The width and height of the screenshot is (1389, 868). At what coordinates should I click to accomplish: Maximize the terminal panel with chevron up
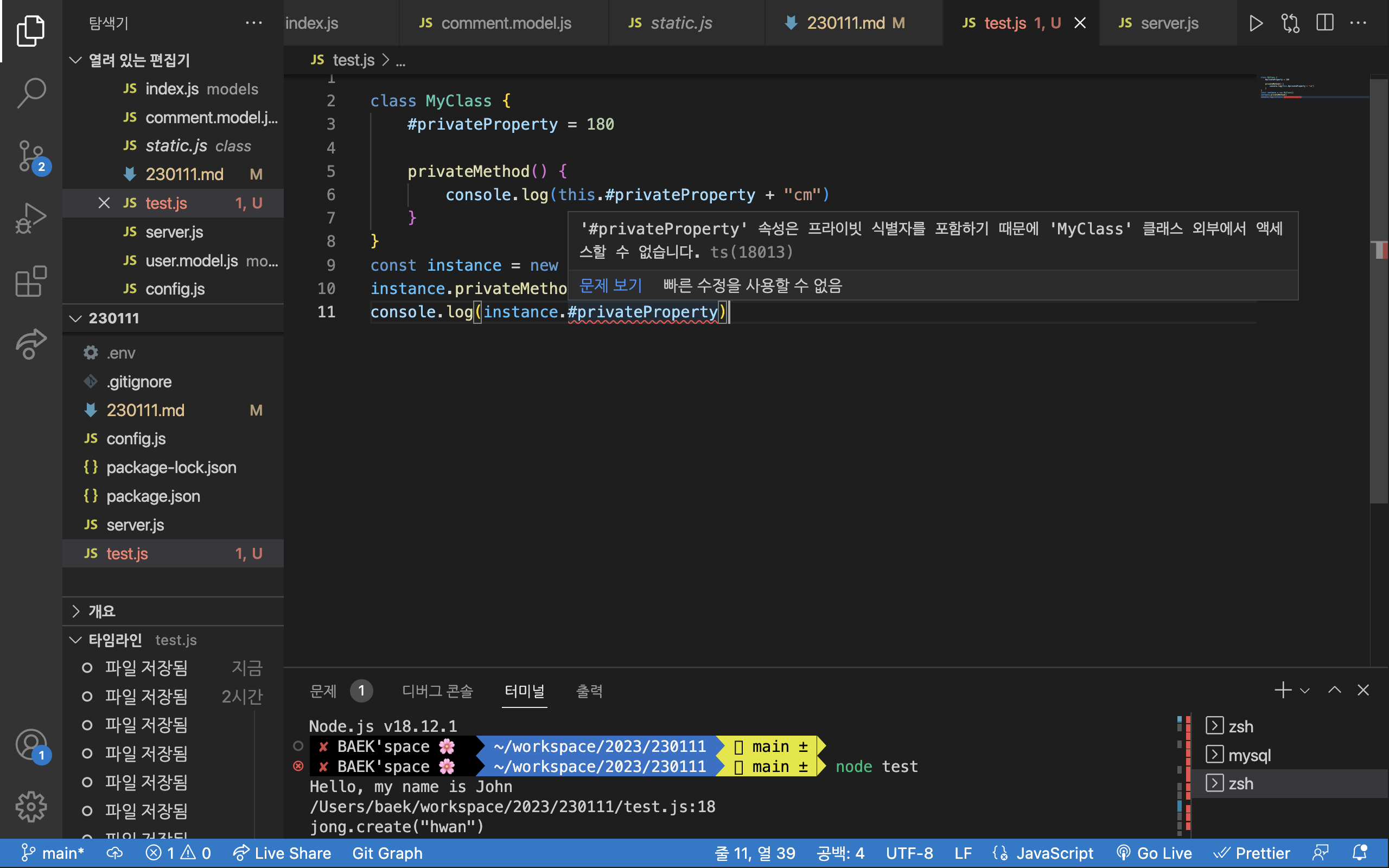click(x=1335, y=690)
